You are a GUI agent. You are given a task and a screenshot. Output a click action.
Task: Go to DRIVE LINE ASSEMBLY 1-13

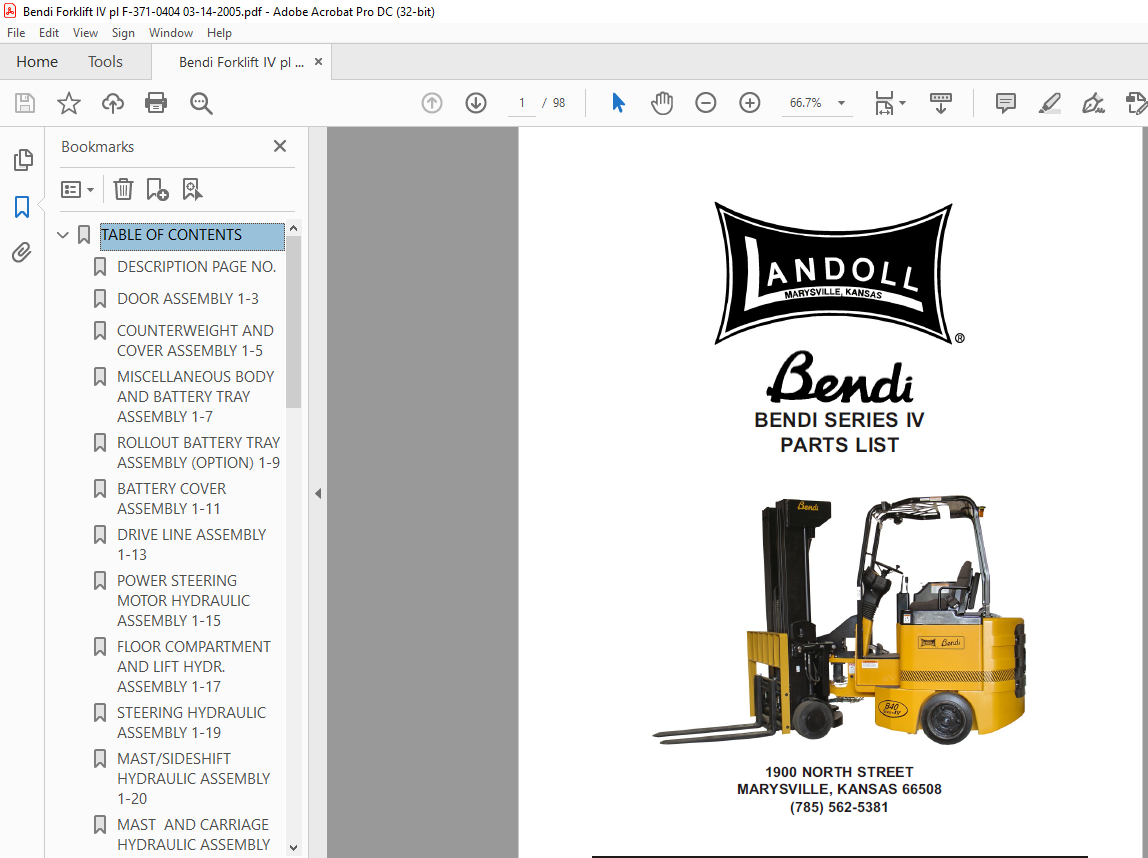click(191, 545)
